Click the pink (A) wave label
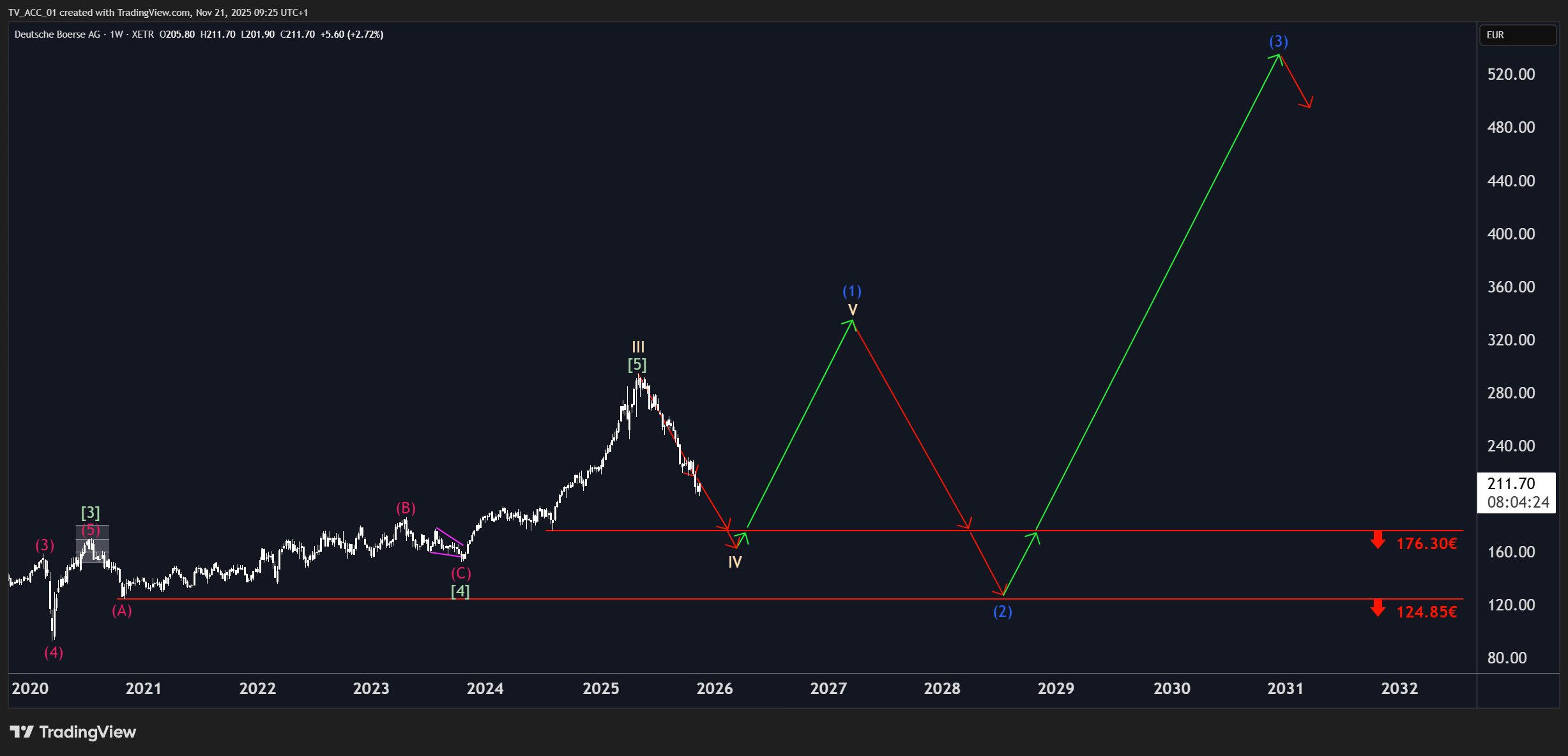 coord(122,610)
